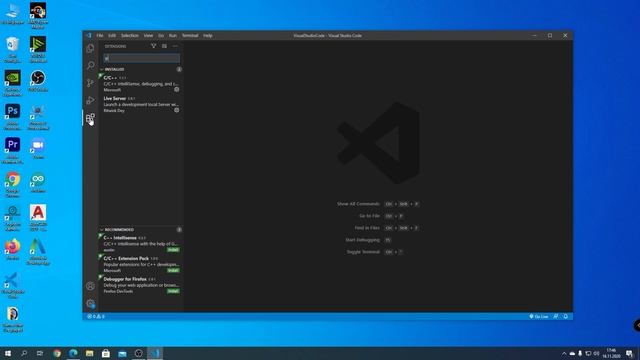Open Google Chrome desktop shortcut
The image size is (640, 360).
(13, 184)
